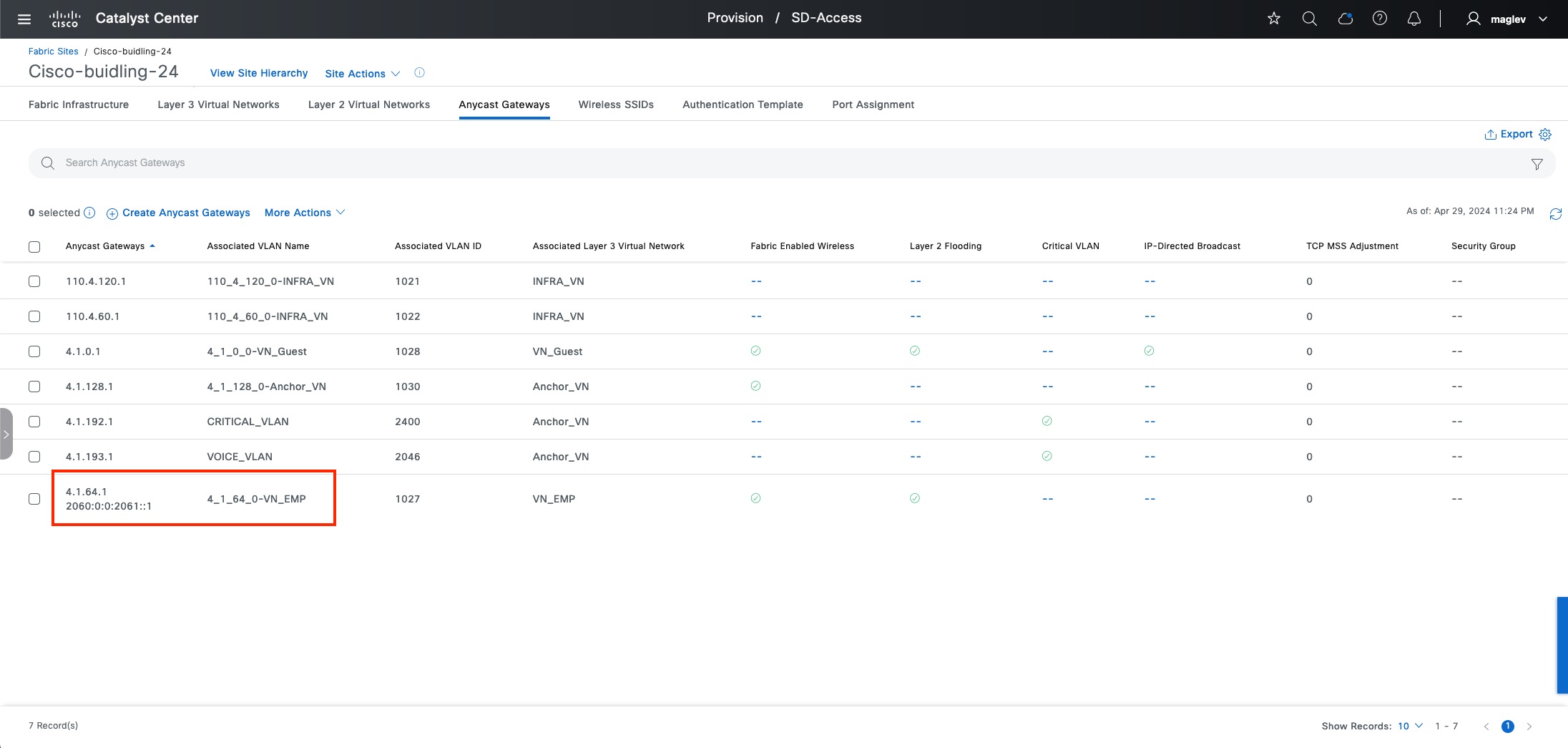Screen dimensions: 1568x748
Task: Open global search magnifier icon
Action: point(1309,19)
